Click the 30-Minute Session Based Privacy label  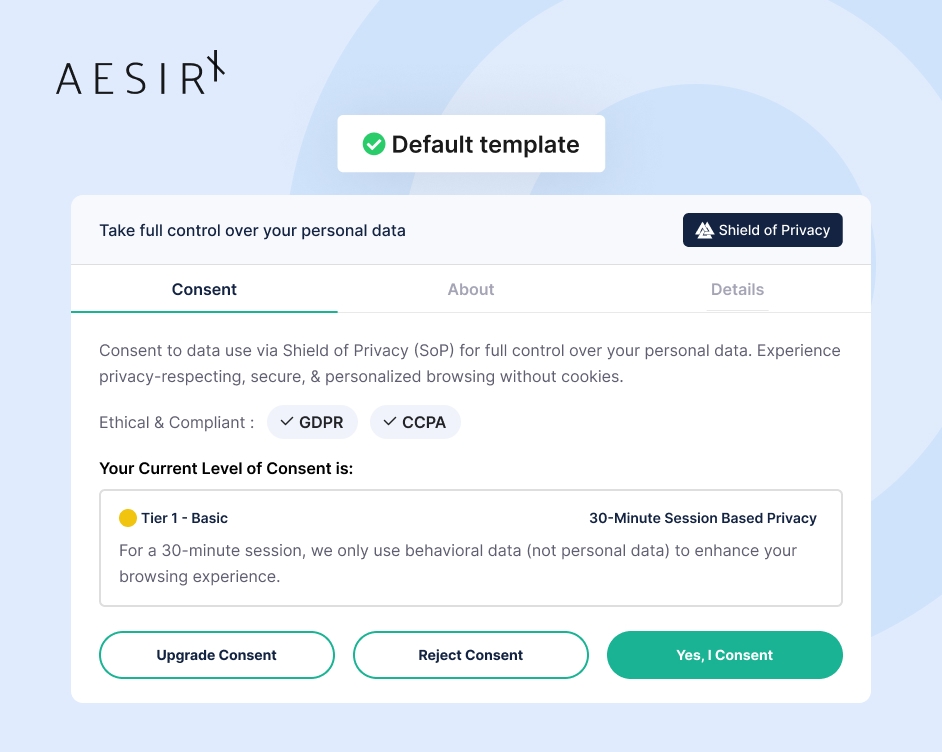[x=703, y=518]
